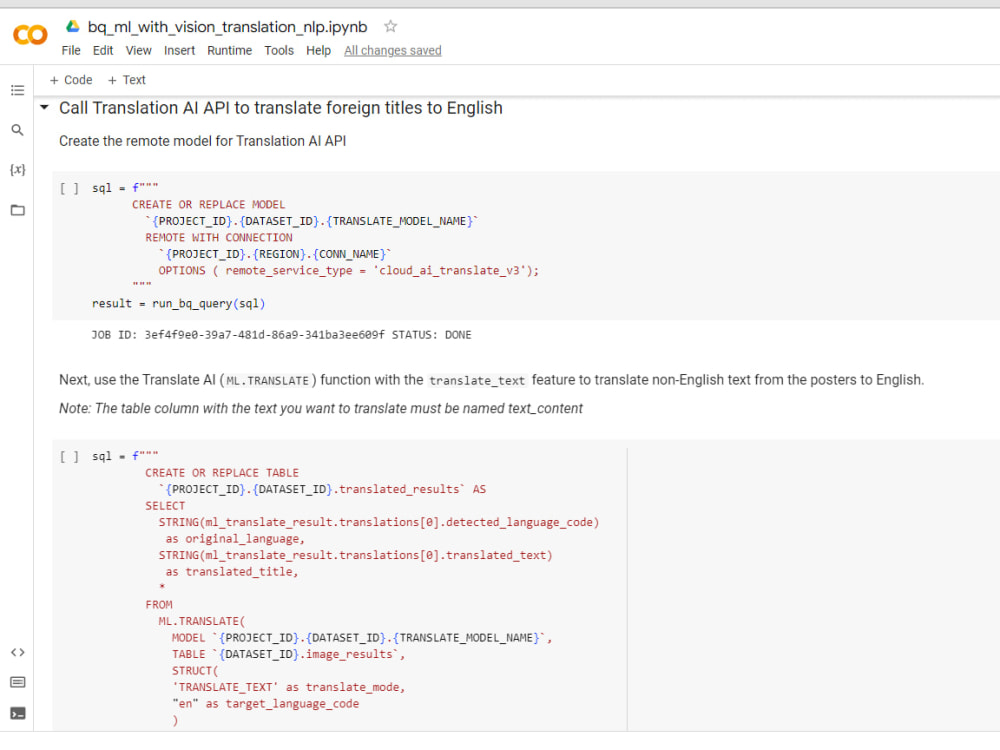1000x750 pixels.
Task: Open the find and replace search icon
Action: coord(17,130)
